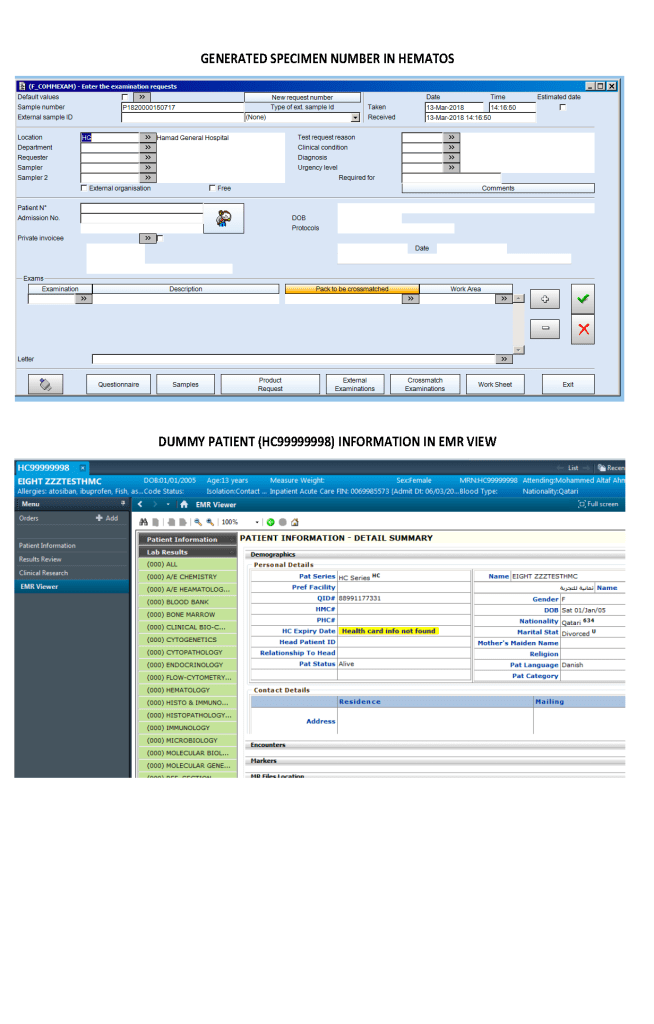Image resolution: width=654 pixels, height=1024 pixels.
Task: Click the home icon beside EMR Viewer
Action: point(184,504)
